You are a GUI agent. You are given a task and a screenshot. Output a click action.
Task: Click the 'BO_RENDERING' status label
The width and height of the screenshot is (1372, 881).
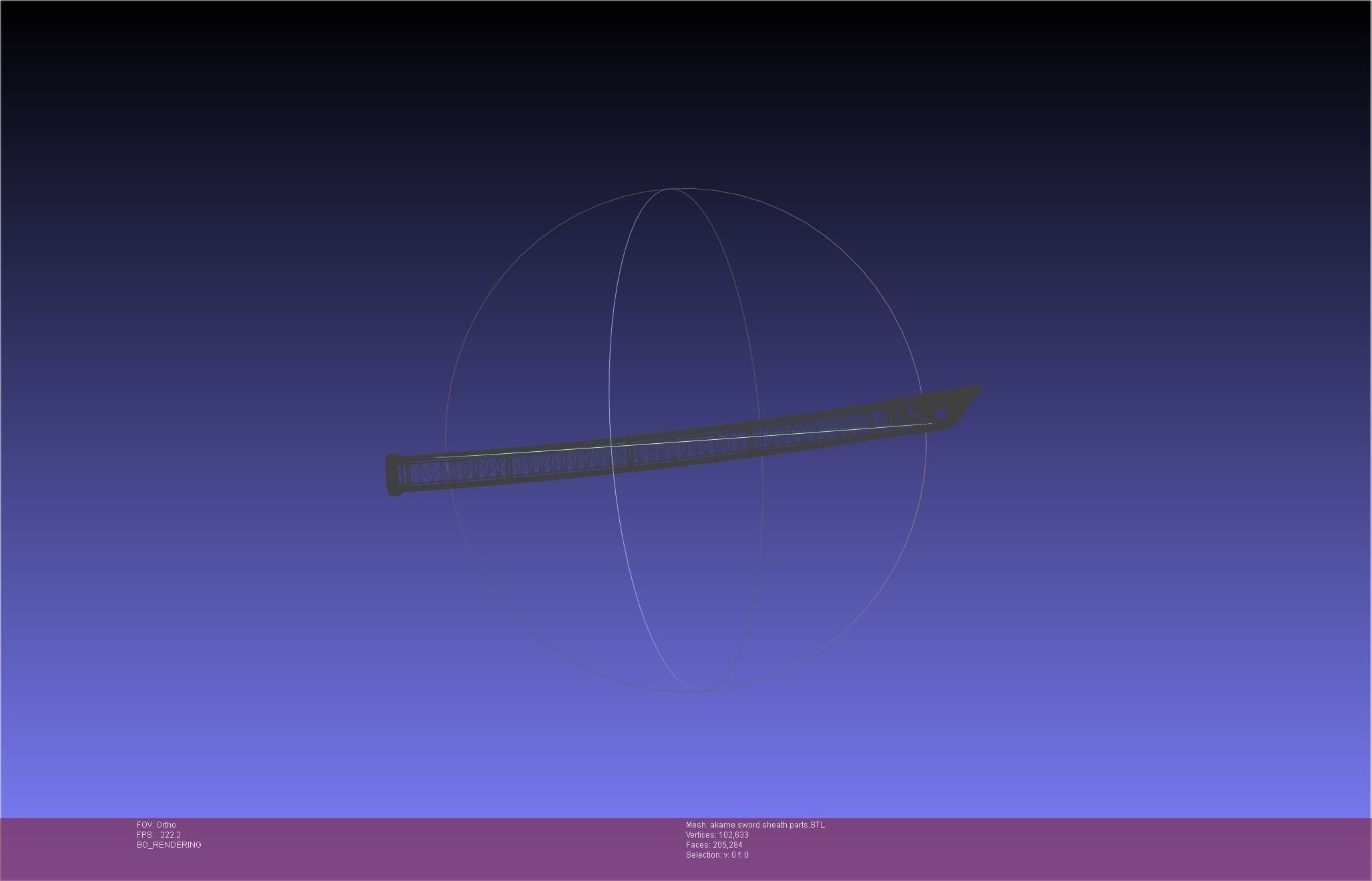coord(169,845)
